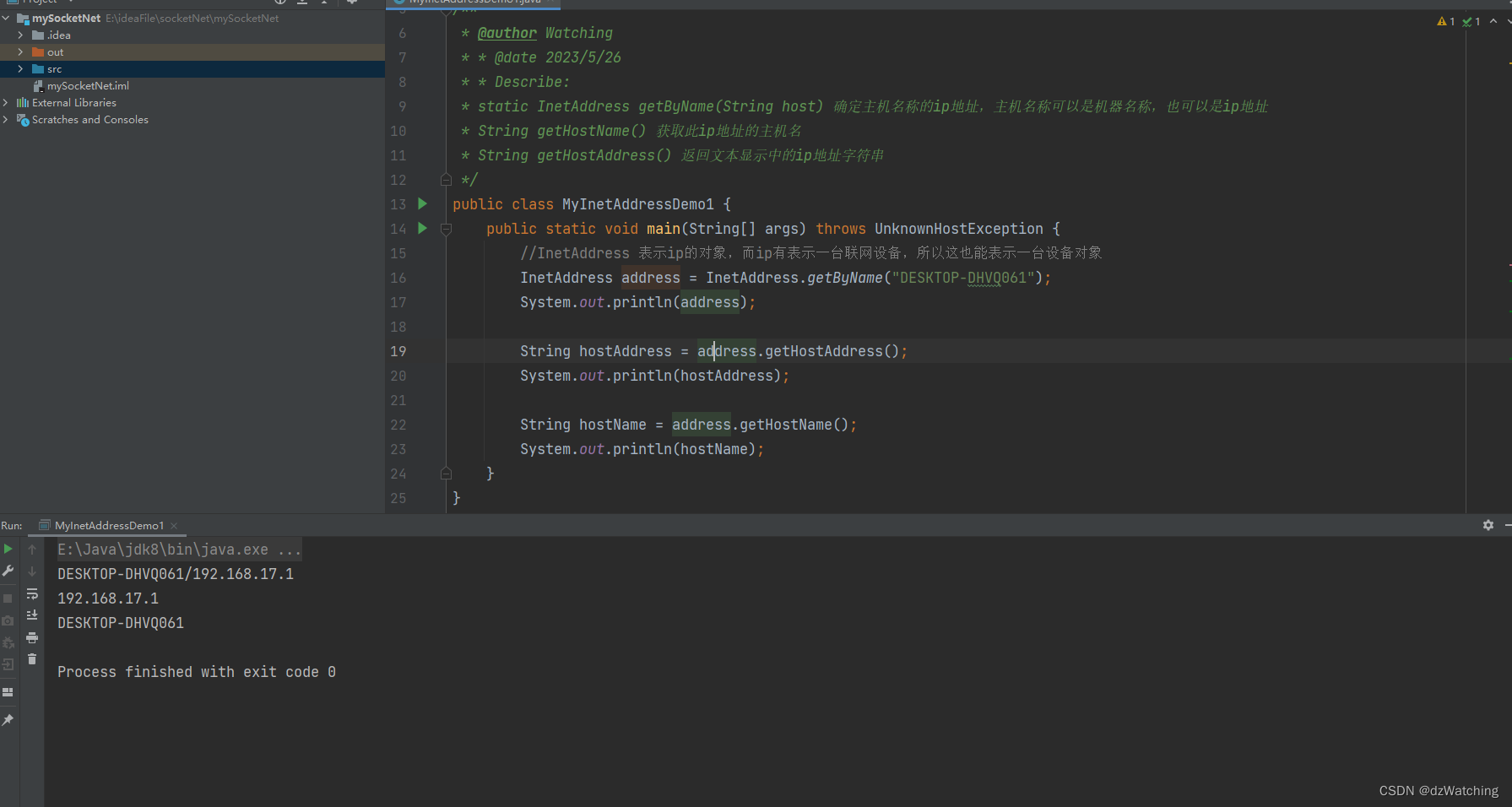Viewport: 1512px width, 807px height.
Task: Select the .idea folder row
Action: 192,35
